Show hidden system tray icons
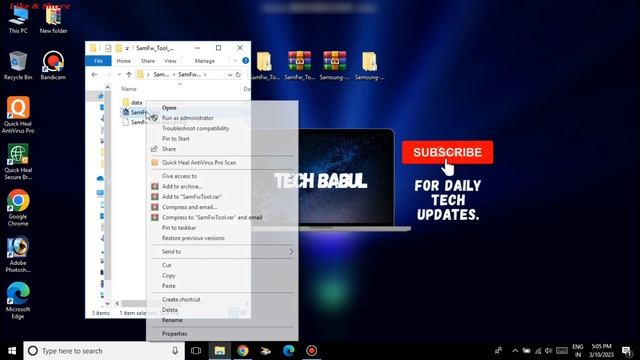 (x=515, y=351)
